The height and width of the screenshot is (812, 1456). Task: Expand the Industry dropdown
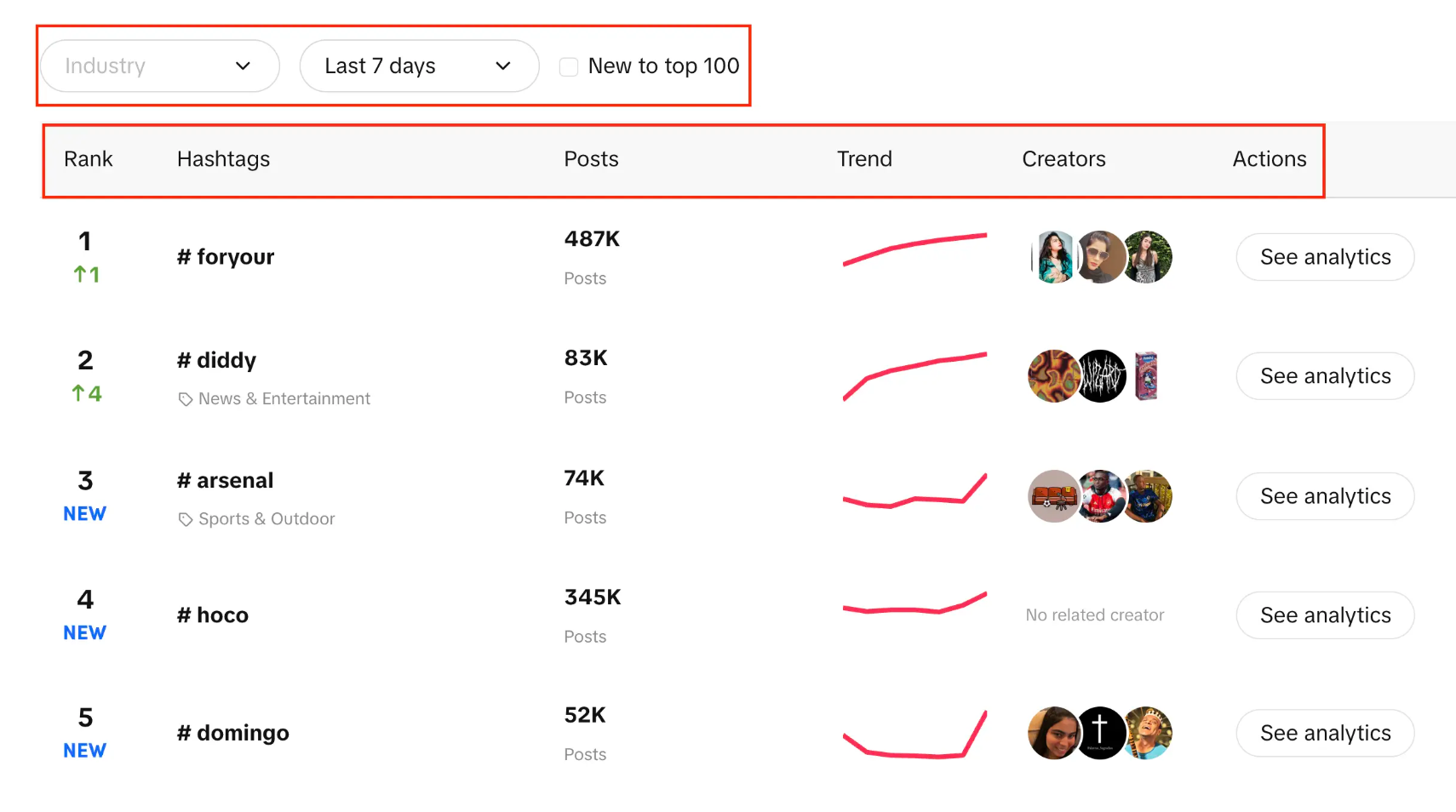[x=159, y=66]
